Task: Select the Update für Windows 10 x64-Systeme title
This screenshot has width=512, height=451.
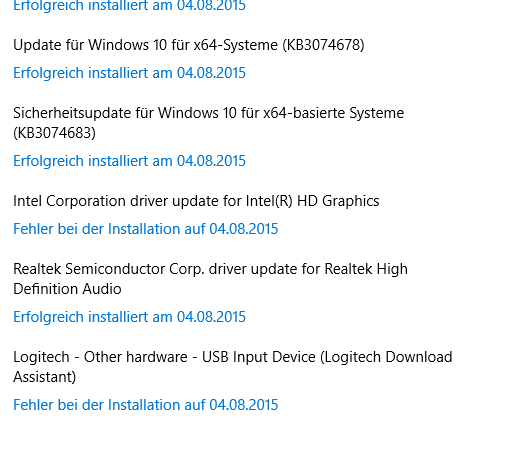Action: (x=189, y=45)
